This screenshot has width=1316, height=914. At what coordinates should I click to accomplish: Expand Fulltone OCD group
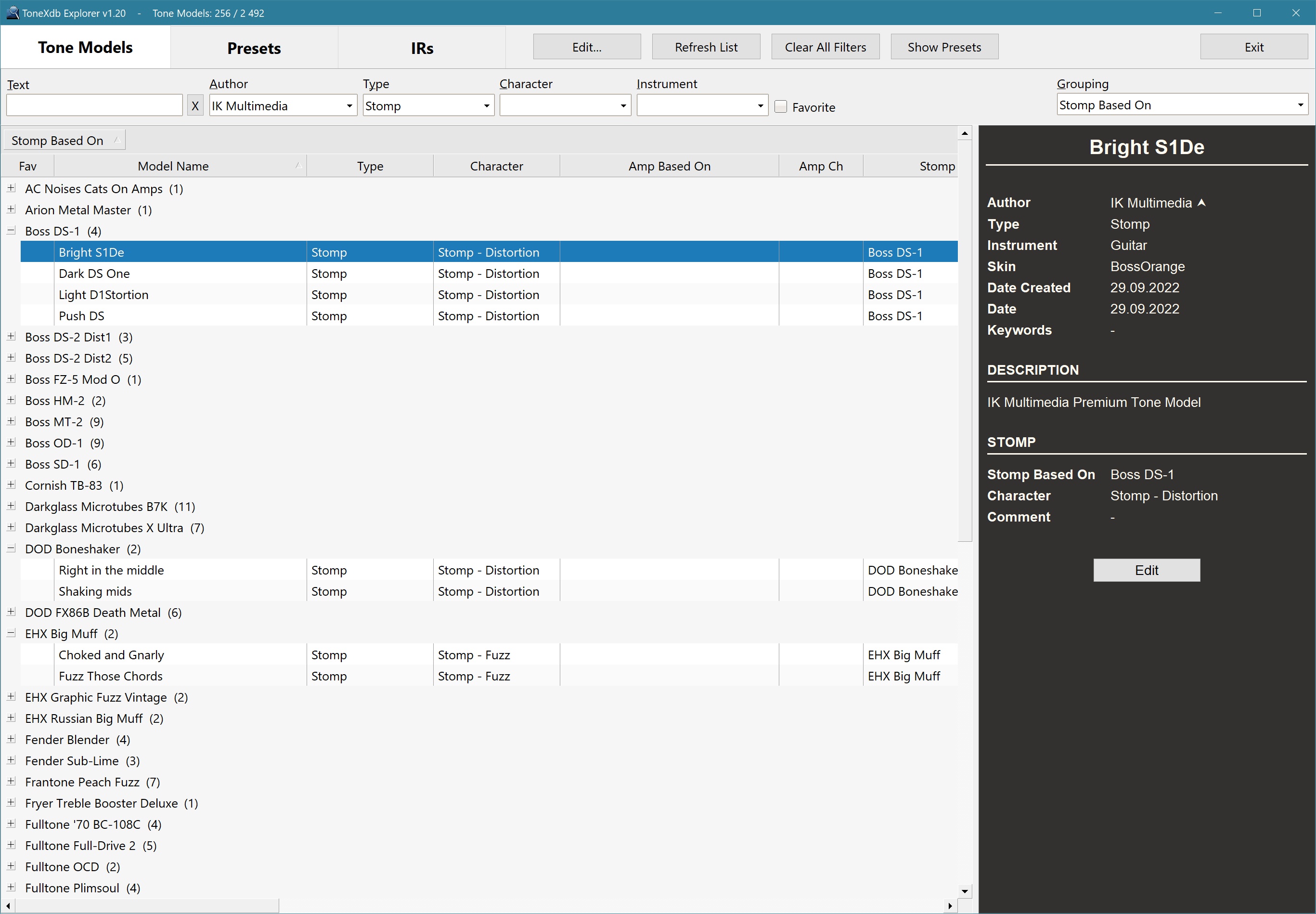(x=11, y=866)
